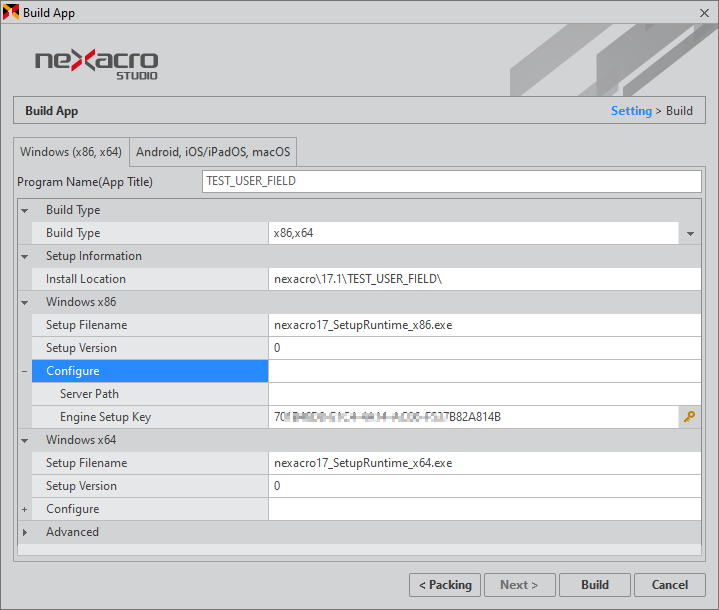Click the key icon beside Engine Setup Key
The width and height of the screenshot is (719, 610).
[x=689, y=417]
